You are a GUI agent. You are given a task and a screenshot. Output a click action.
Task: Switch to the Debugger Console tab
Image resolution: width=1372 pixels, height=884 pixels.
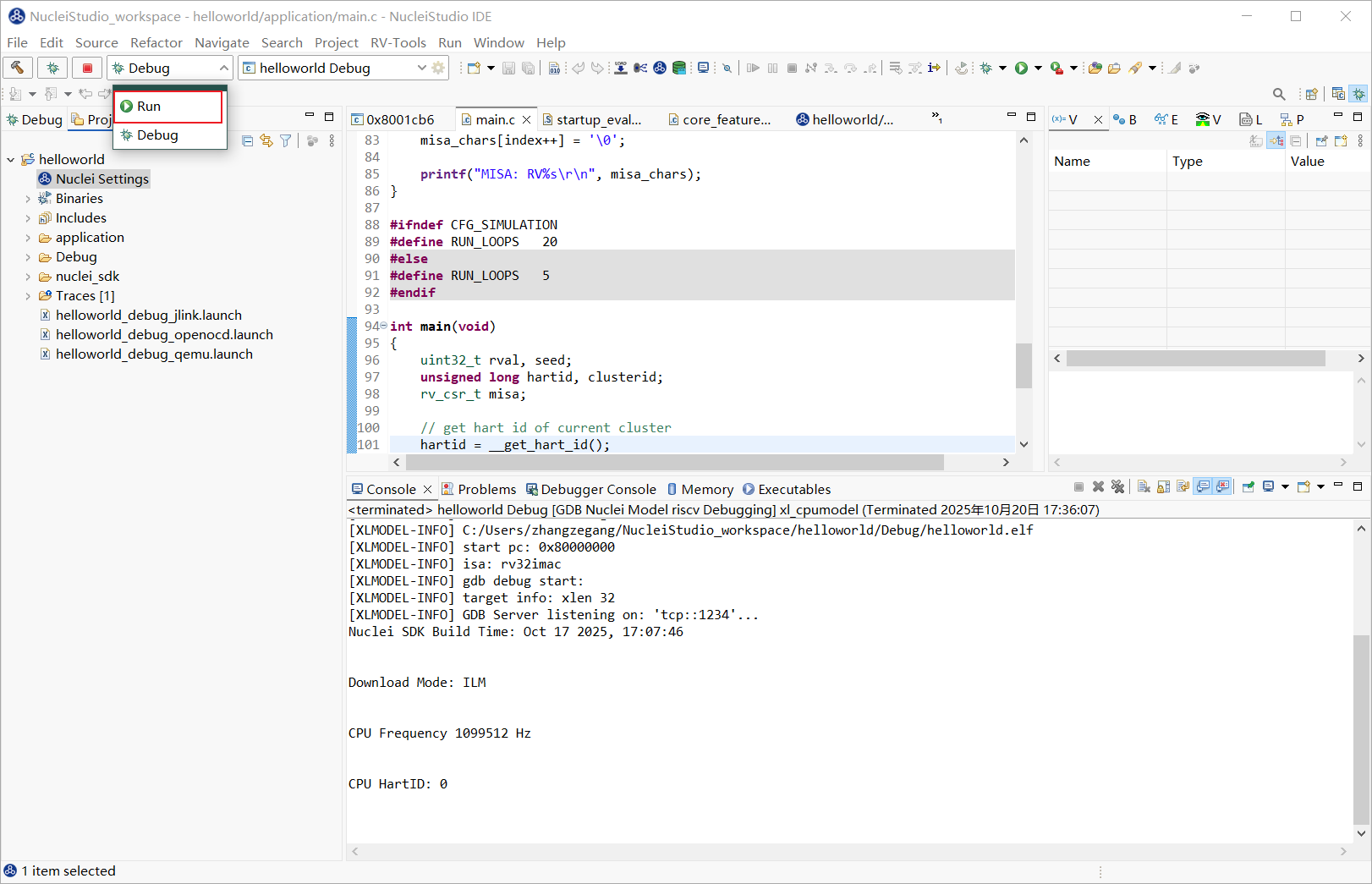[x=597, y=489]
